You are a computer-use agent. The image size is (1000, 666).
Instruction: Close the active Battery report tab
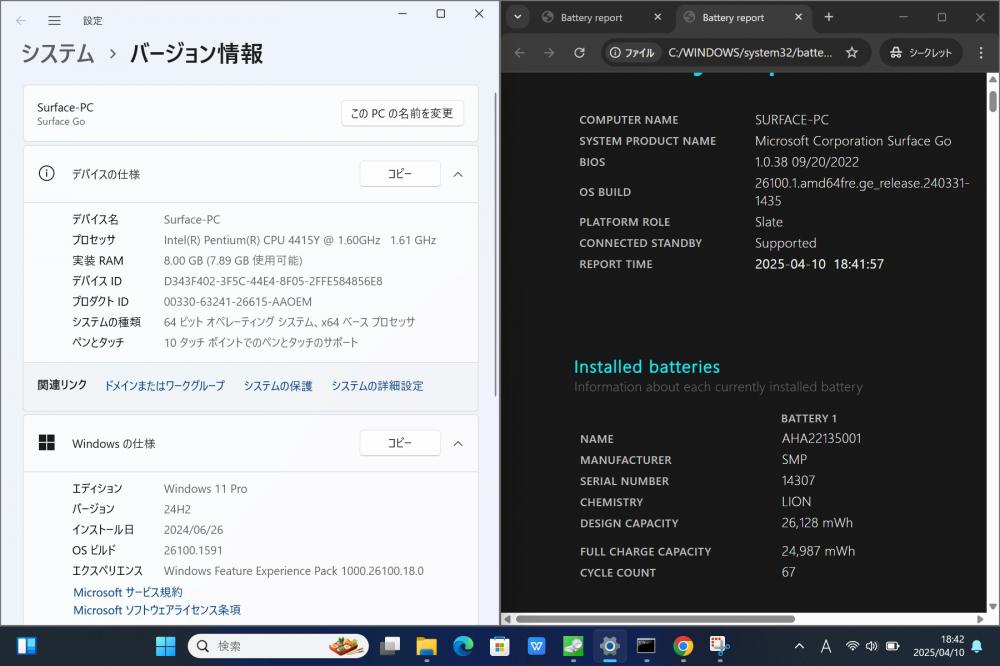click(798, 17)
